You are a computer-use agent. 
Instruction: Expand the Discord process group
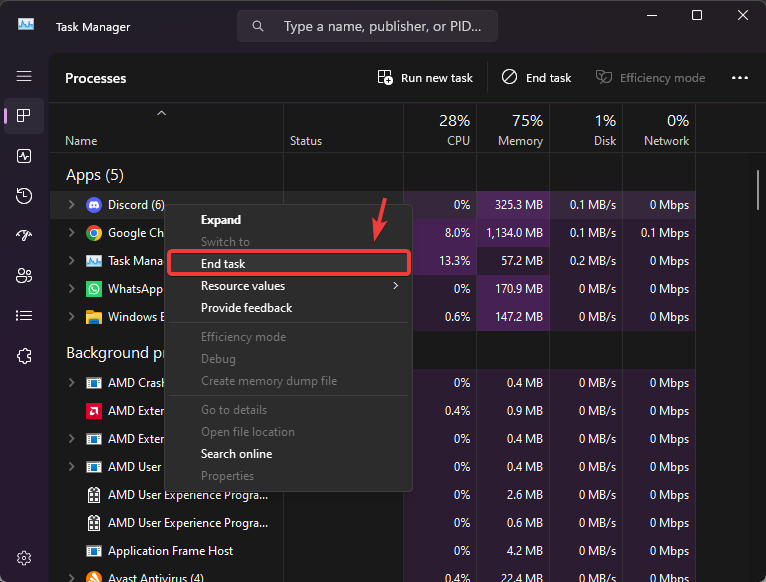[x=71, y=205]
